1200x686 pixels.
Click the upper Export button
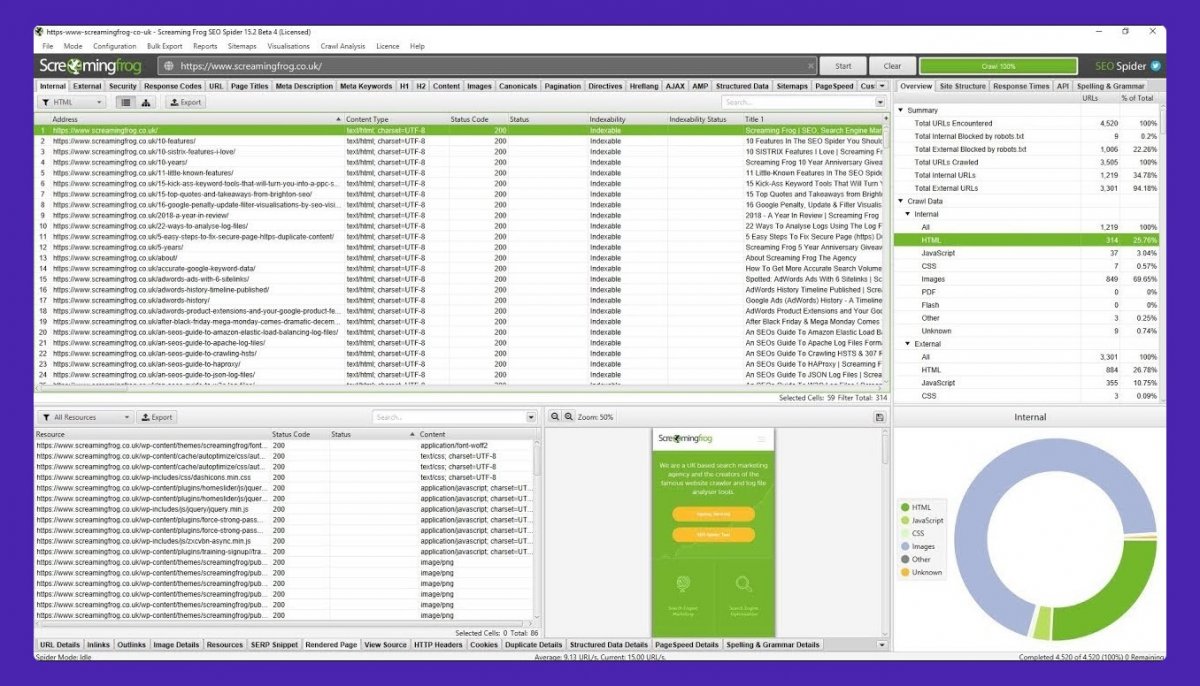[x=185, y=102]
